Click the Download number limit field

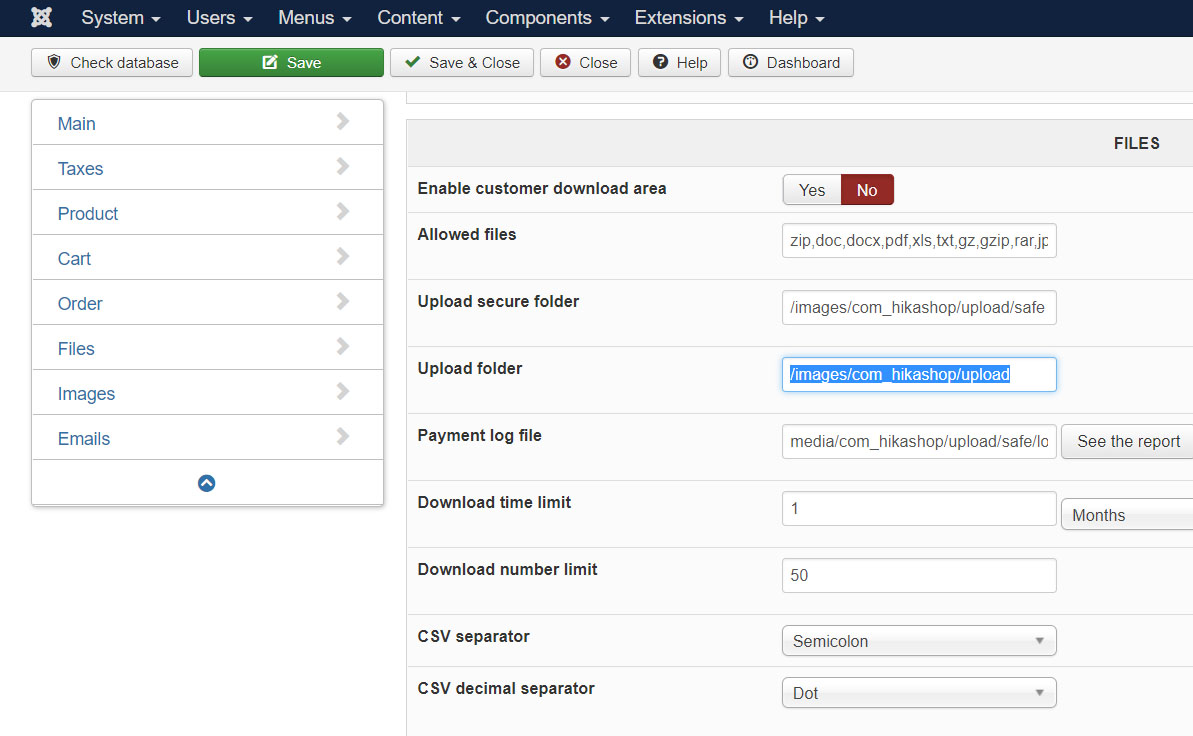point(918,575)
